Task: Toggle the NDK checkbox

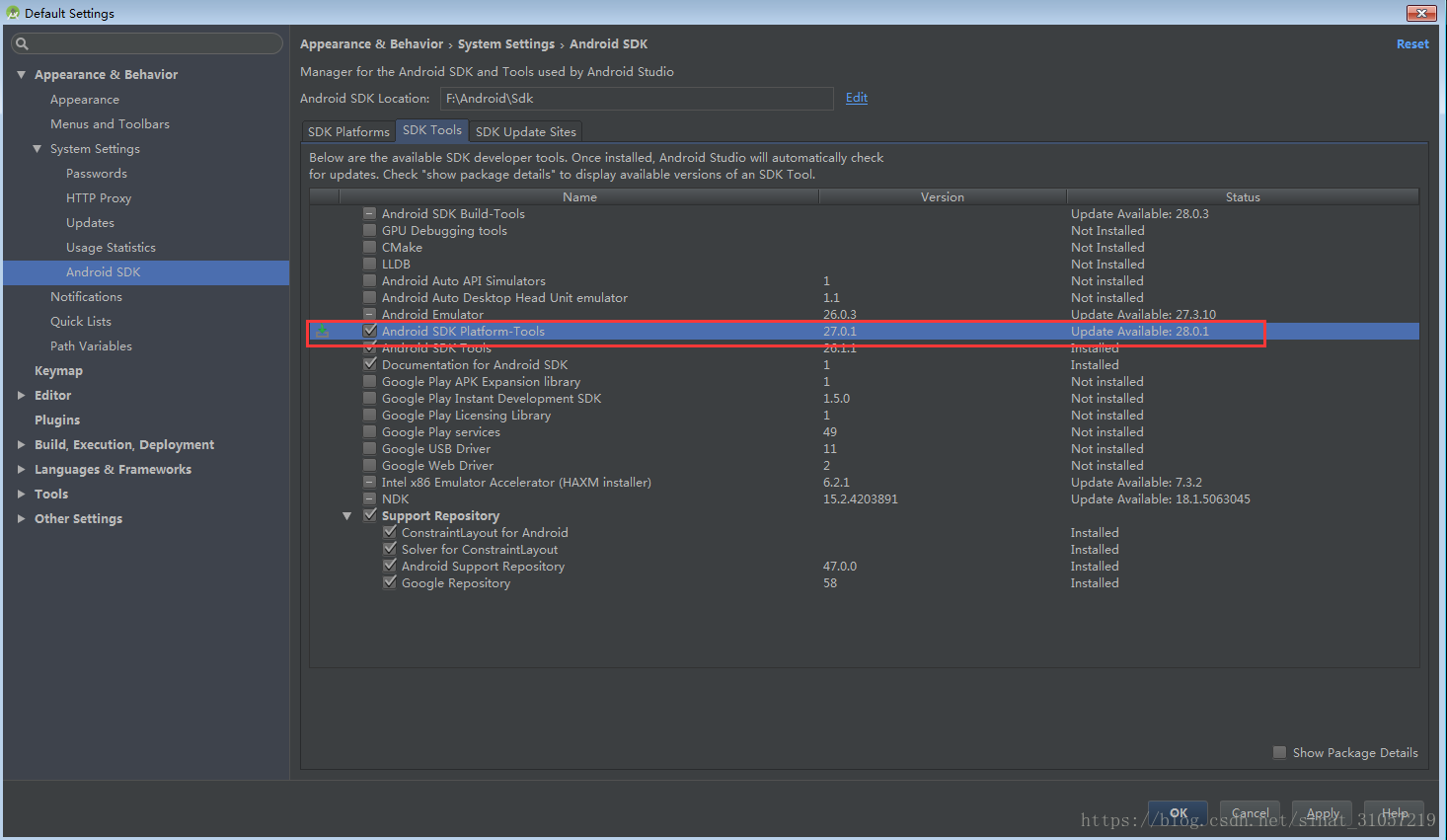Action: [369, 498]
